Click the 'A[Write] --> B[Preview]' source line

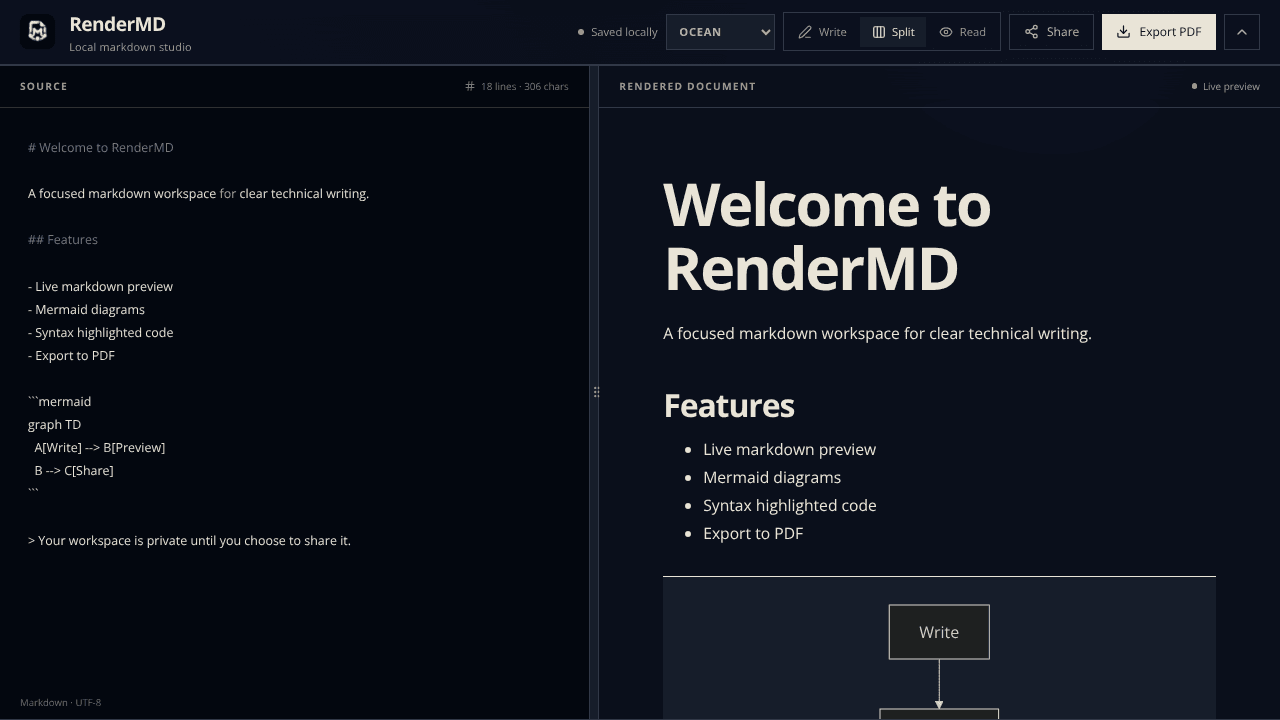coord(99,447)
